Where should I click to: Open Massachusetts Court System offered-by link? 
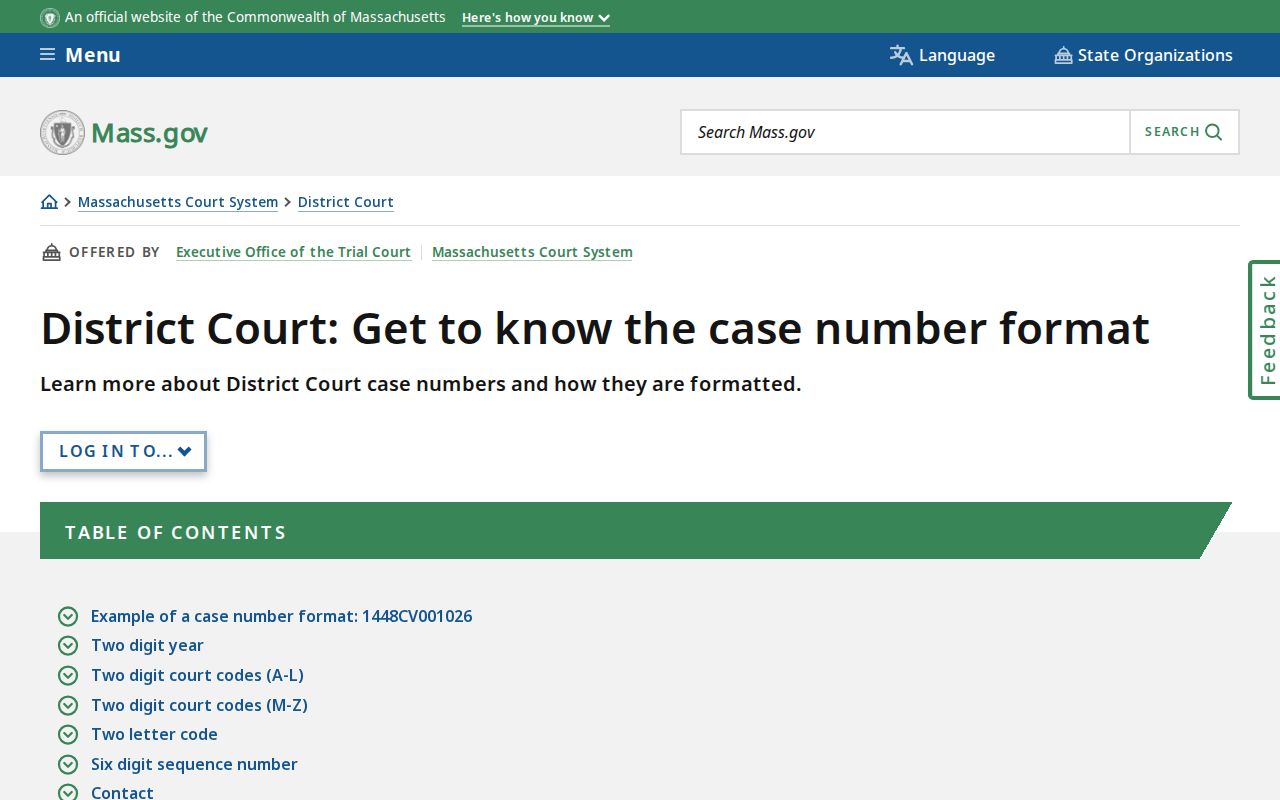pyautogui.click(x=532, y=252)
